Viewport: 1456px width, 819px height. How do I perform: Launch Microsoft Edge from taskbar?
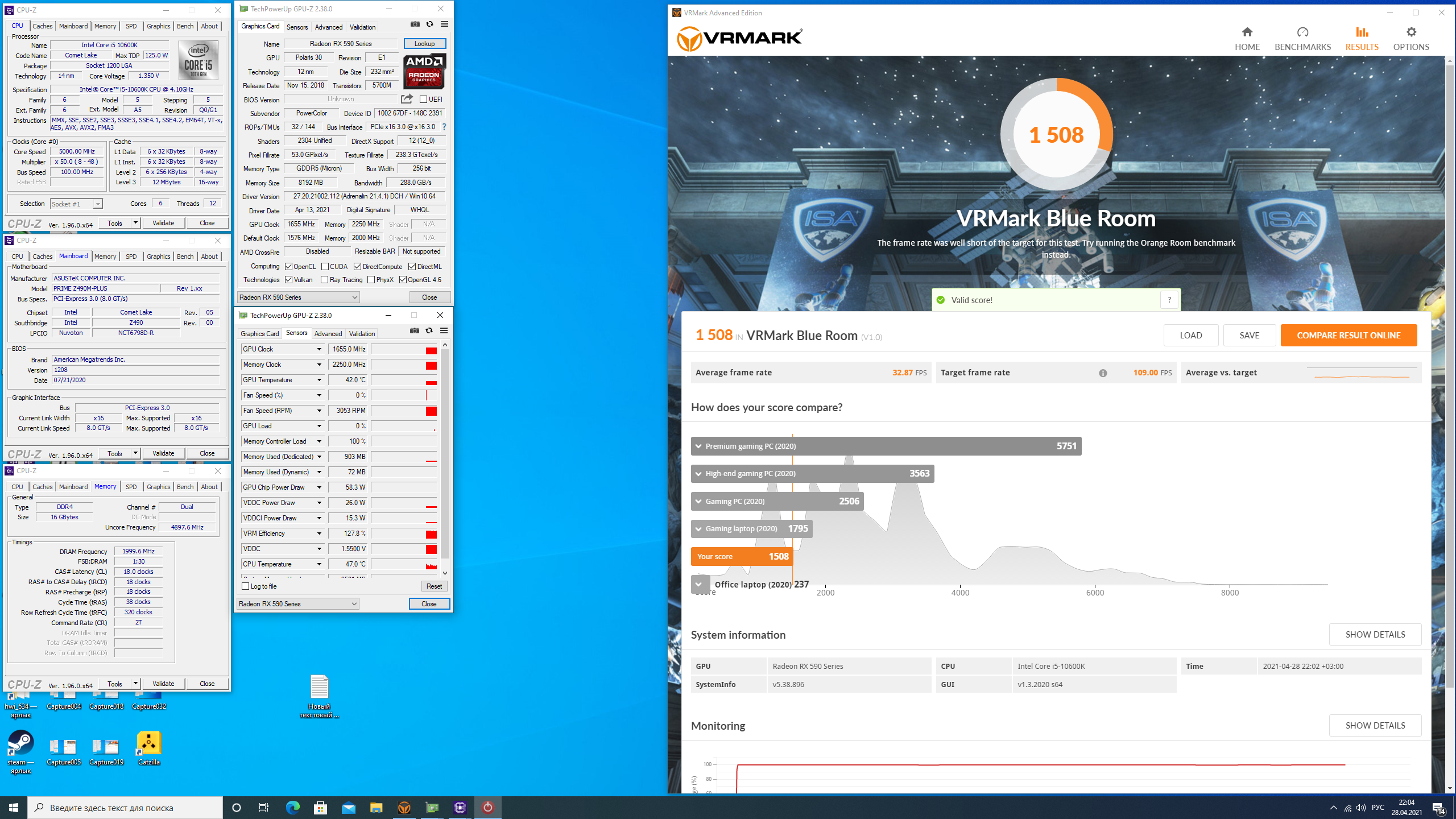coord(292,808)
